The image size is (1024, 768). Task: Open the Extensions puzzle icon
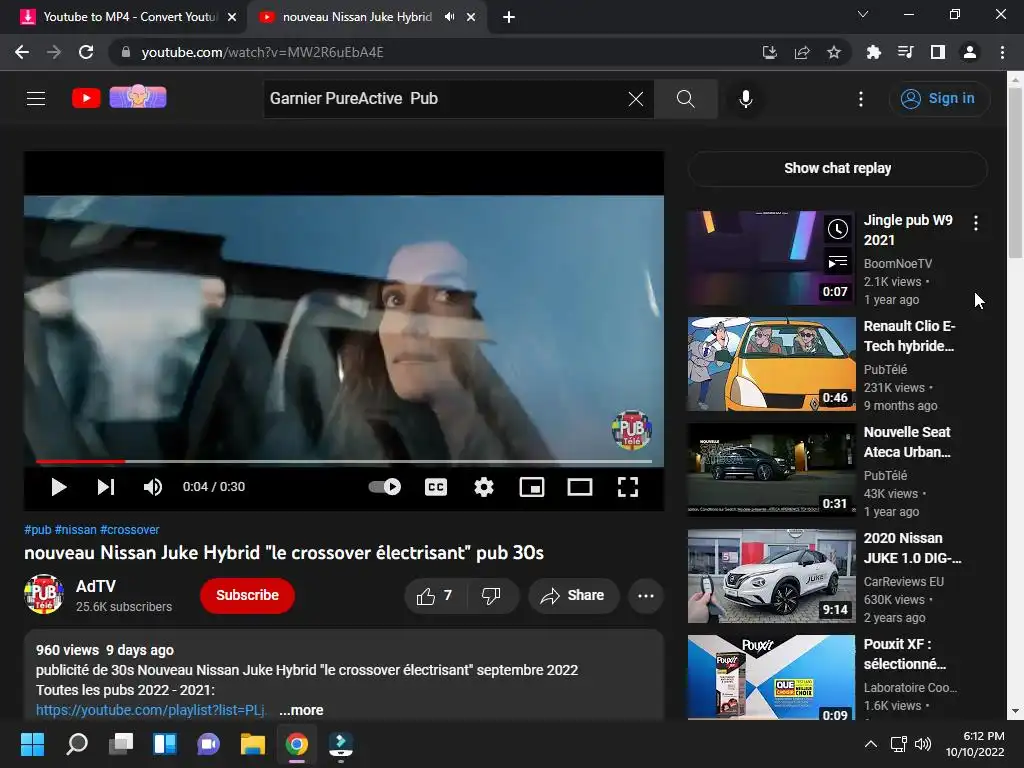coord(873,52)
